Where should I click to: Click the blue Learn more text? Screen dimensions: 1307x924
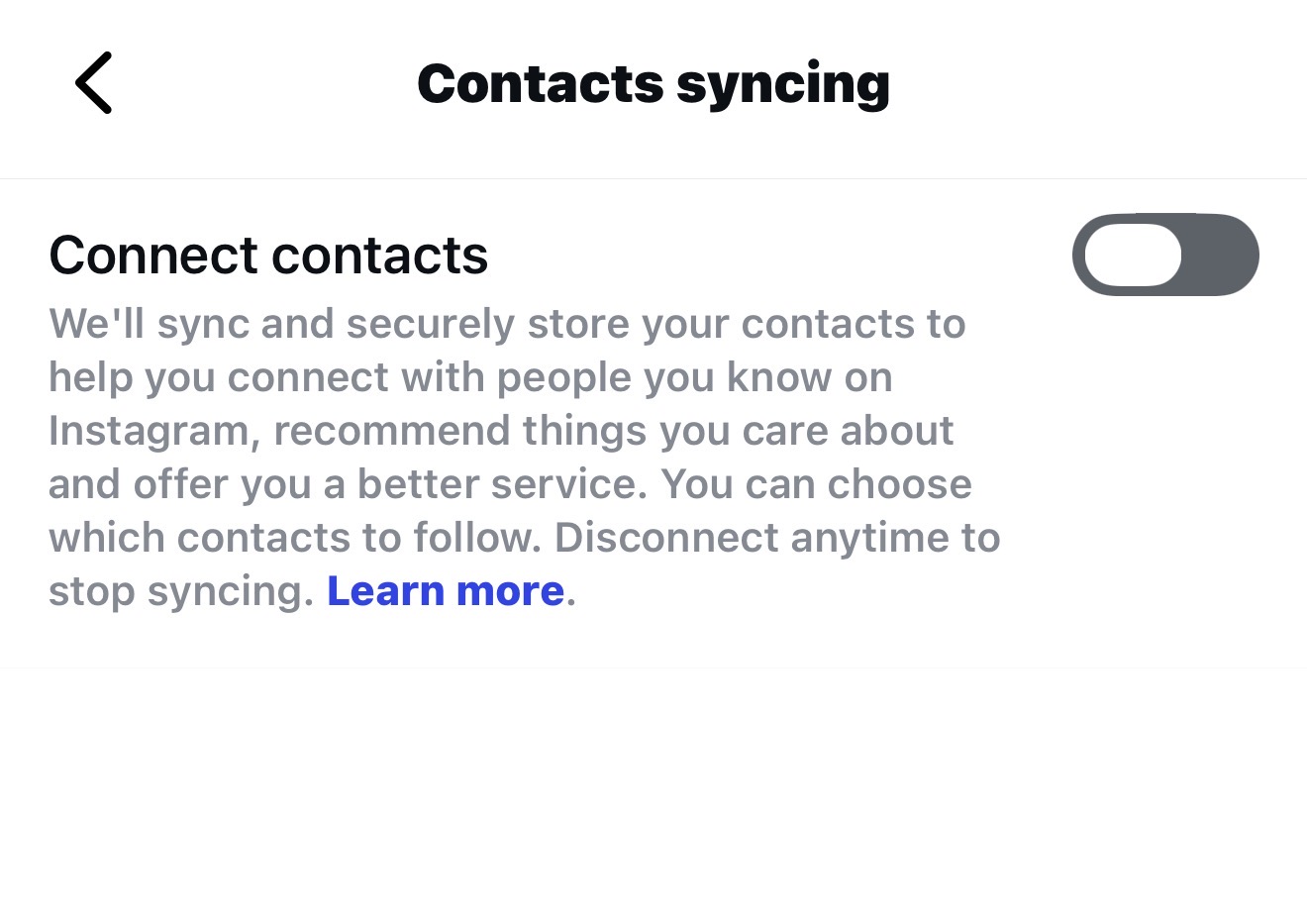[x=445, y=591]
